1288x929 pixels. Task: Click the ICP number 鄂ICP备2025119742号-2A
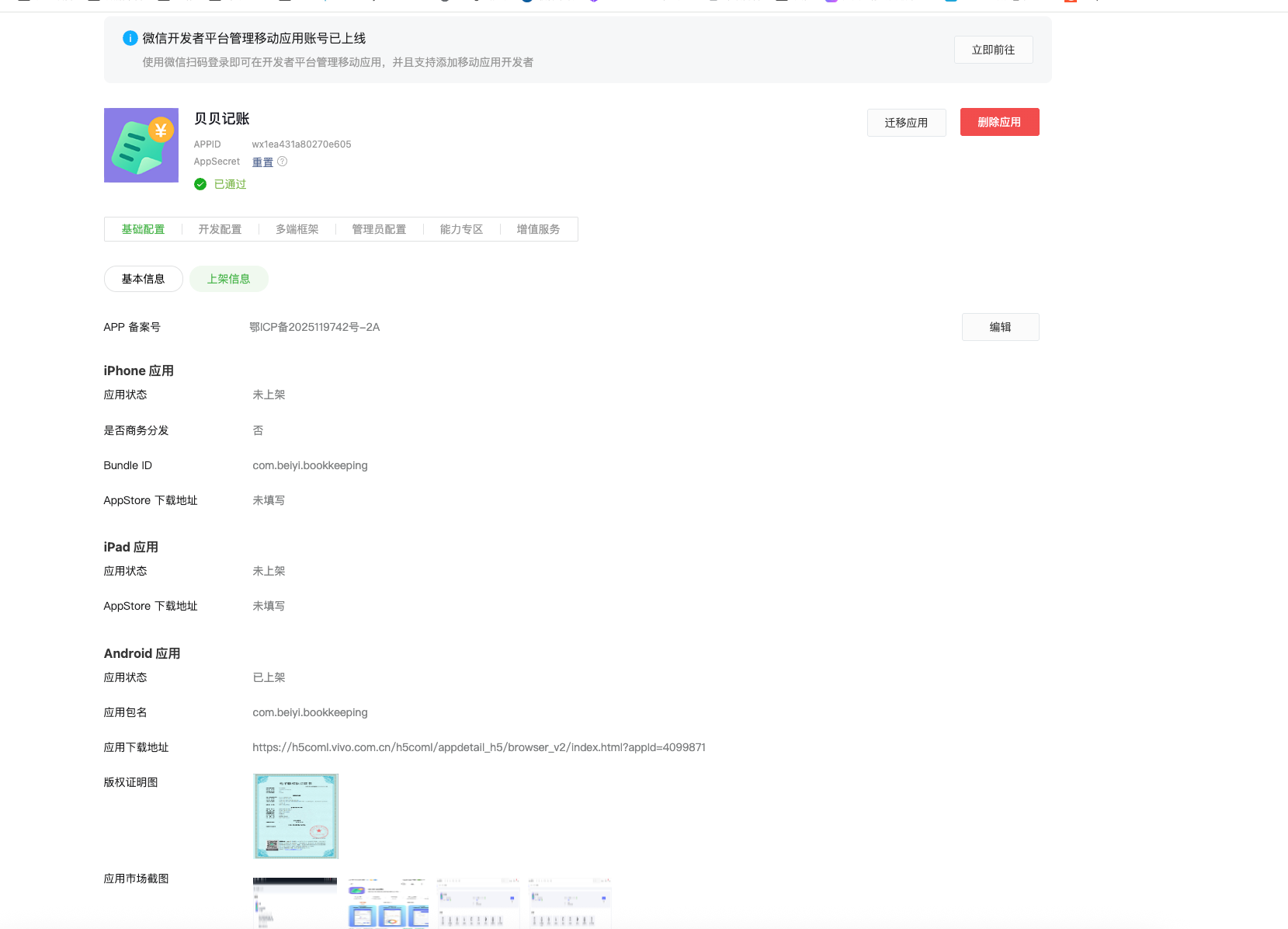(314, 327)
